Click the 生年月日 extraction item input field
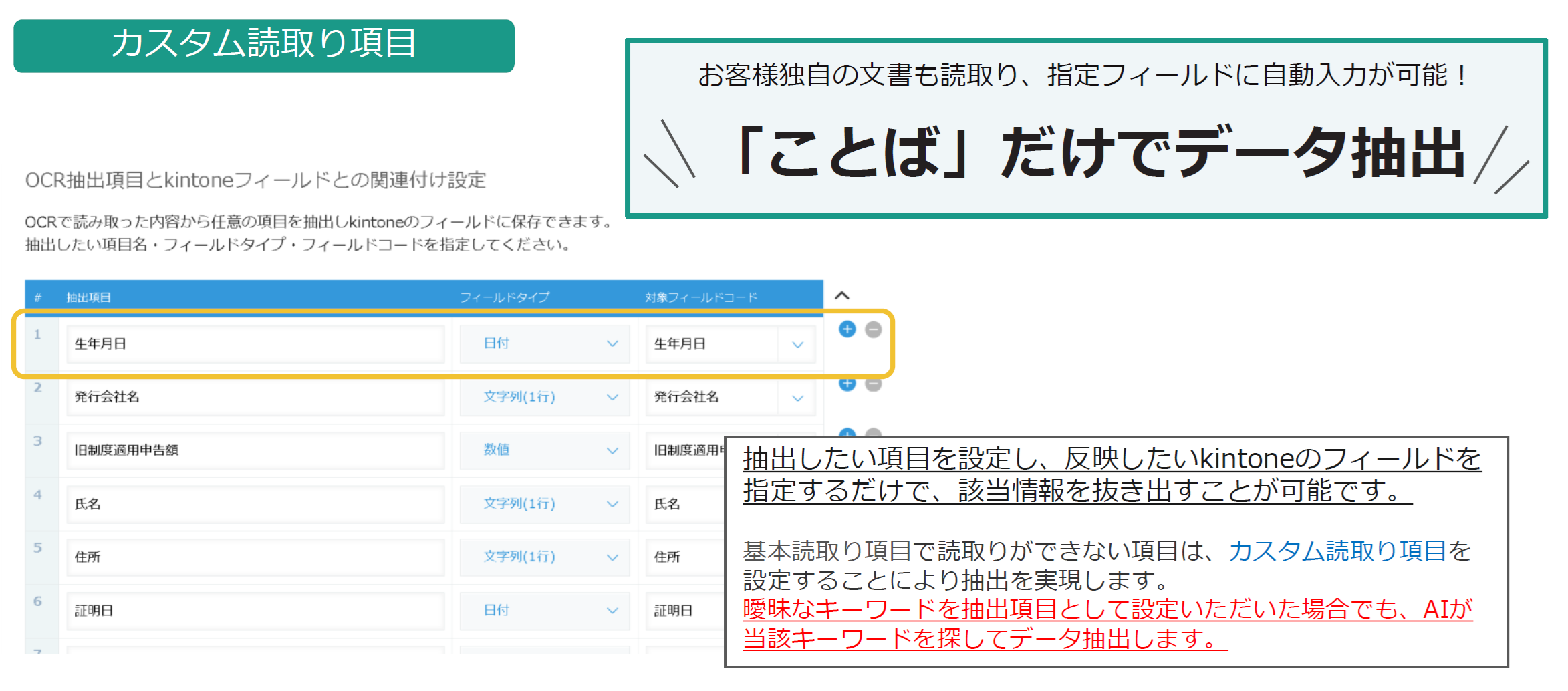Viewport: 1568px width, 691px height. (x=255, y=343)
